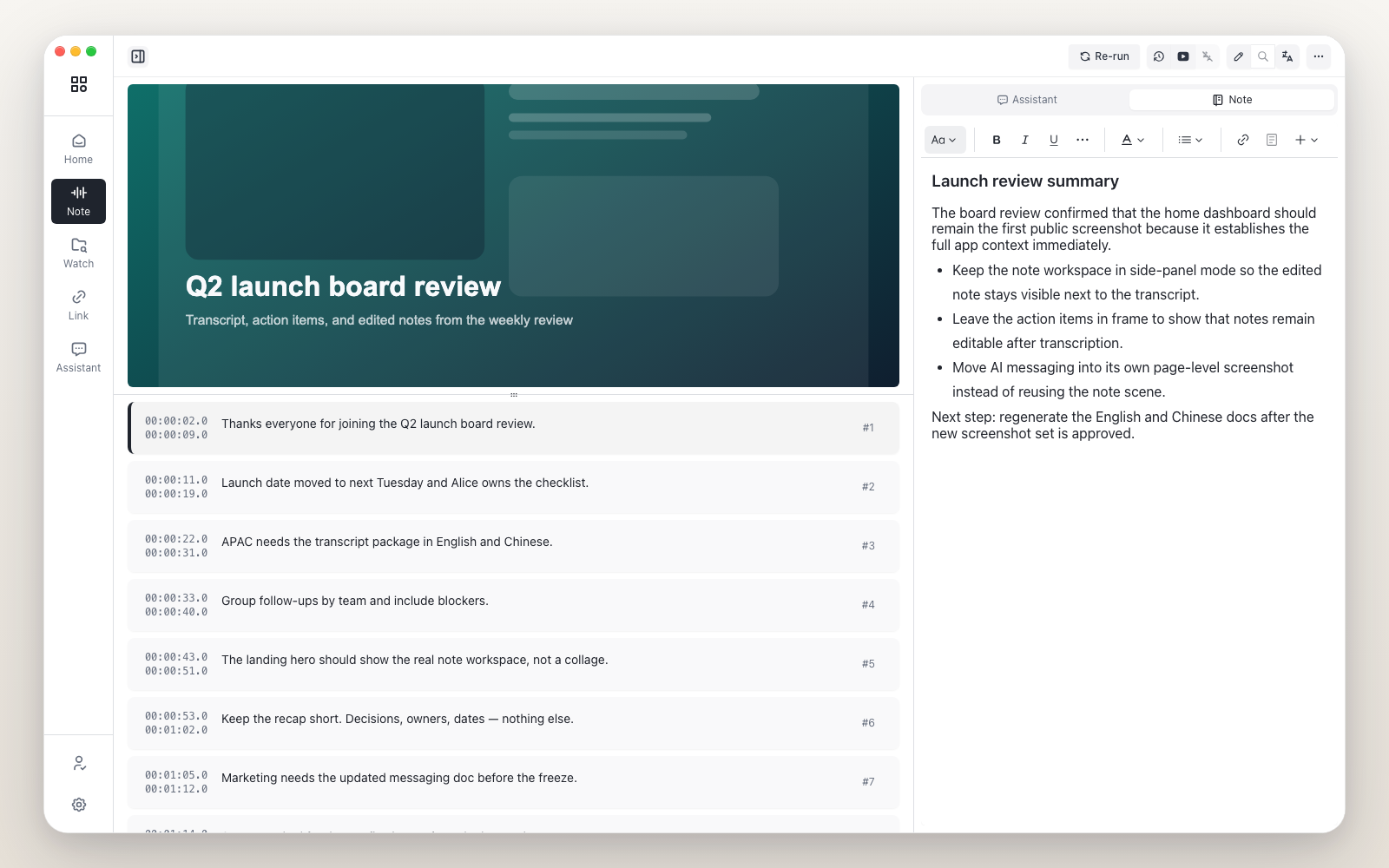
Task: Open the history clock icon
Action: (x=1159, y=56)
